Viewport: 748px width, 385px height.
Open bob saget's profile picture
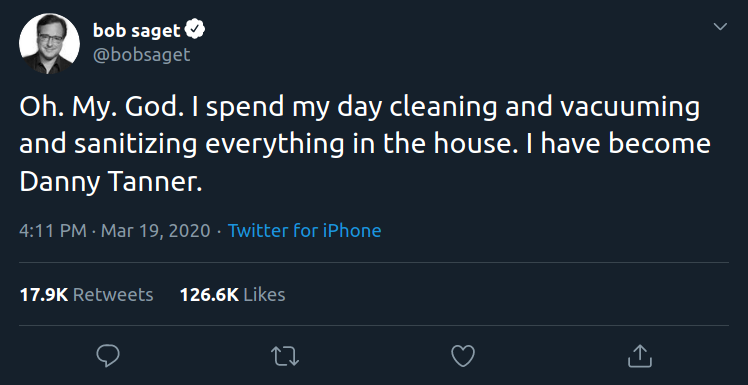click(49, 43)
